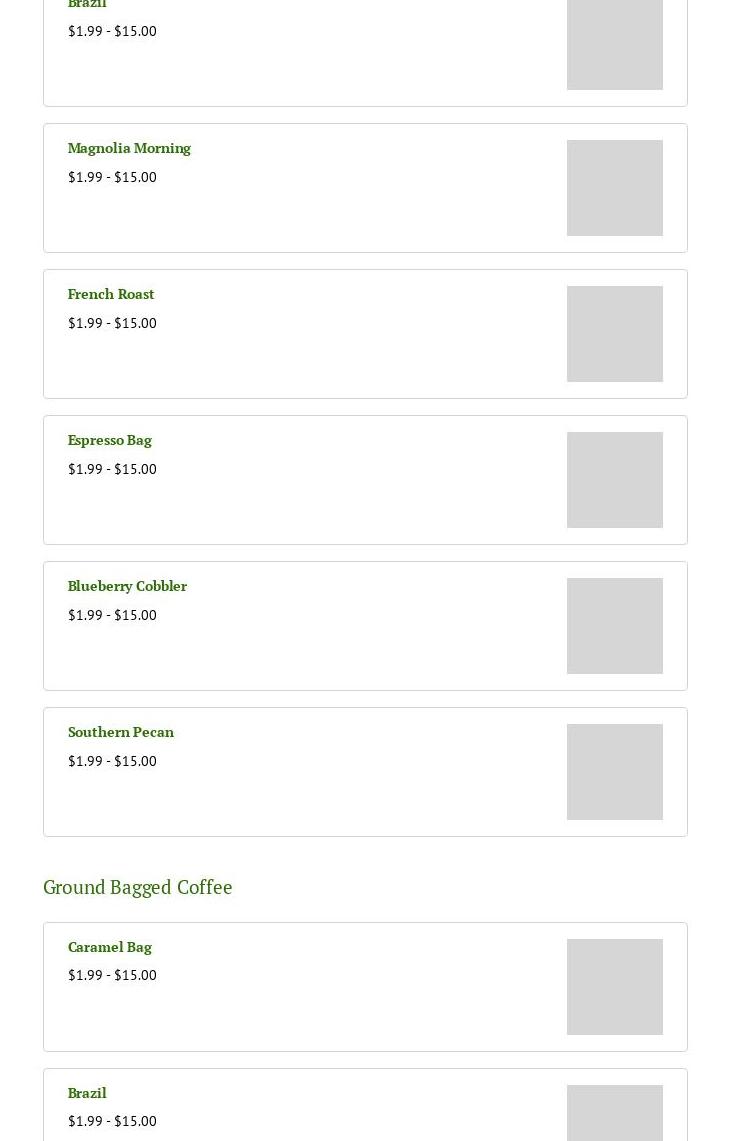Select the French Roast price text
730x1141 pixels.
(112, 323)
